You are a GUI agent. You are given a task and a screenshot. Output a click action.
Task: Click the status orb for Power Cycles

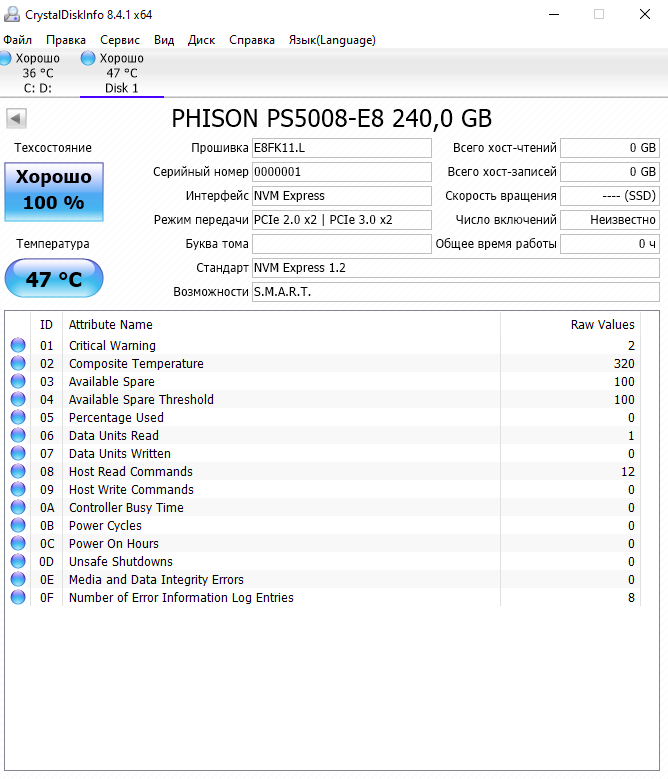(x=18, y=525)
